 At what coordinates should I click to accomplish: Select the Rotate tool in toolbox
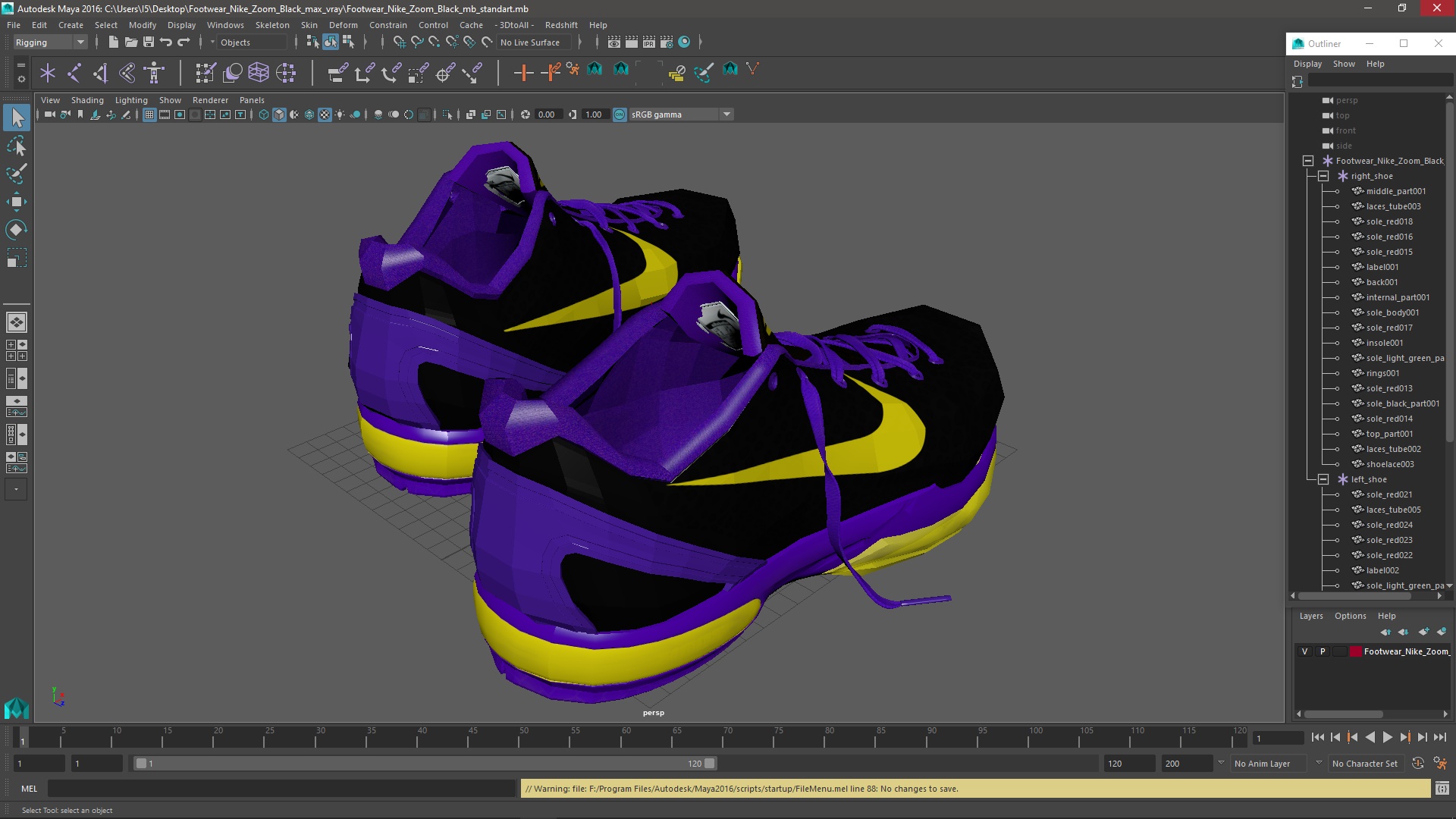pyautogui.click(x=17, y=230)
